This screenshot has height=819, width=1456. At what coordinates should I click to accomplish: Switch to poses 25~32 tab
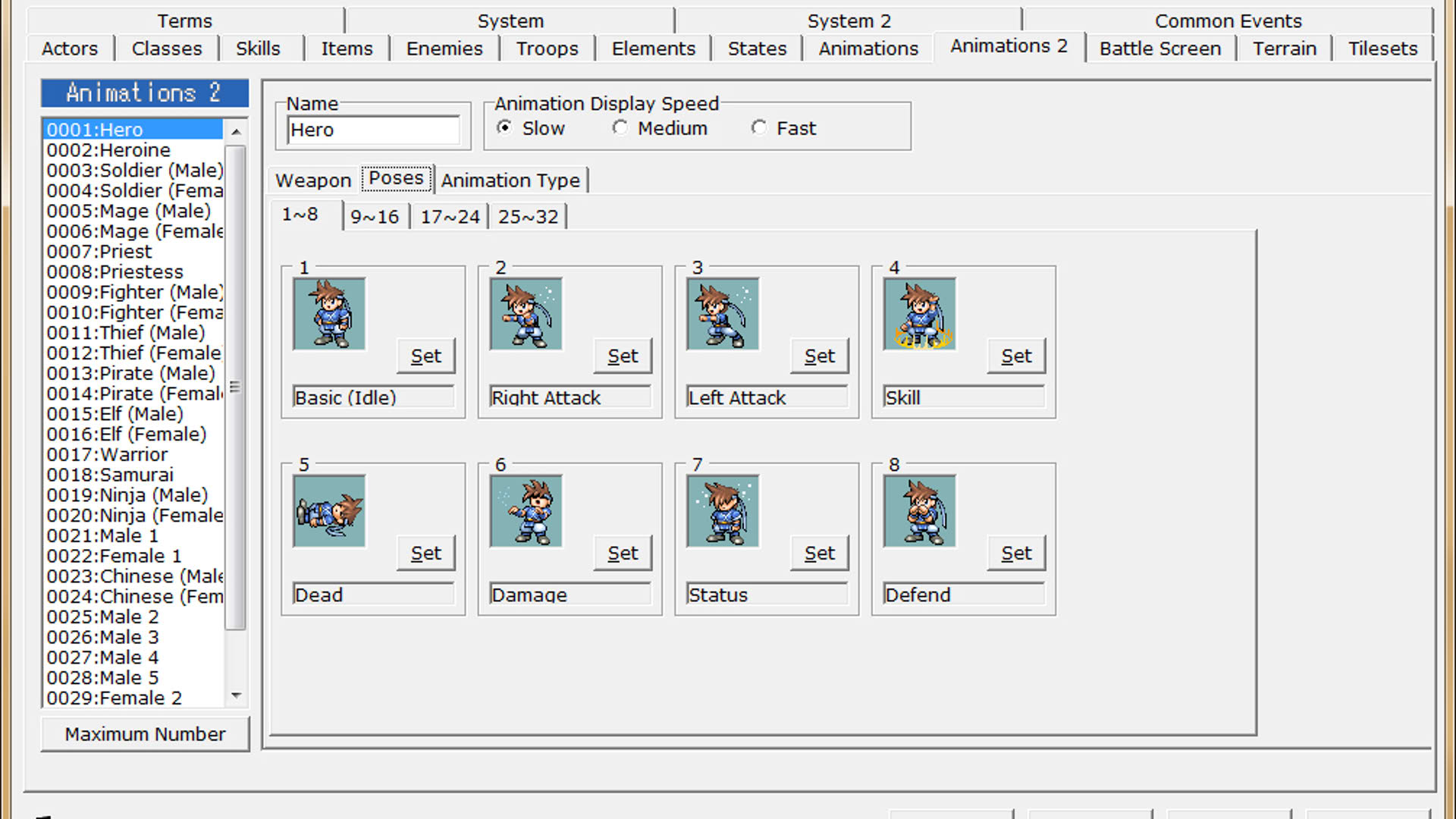[528, 217]
